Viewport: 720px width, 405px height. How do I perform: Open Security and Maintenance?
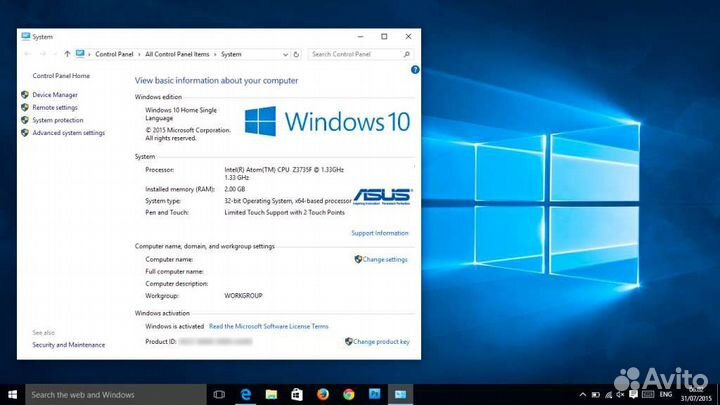(68, 345)
